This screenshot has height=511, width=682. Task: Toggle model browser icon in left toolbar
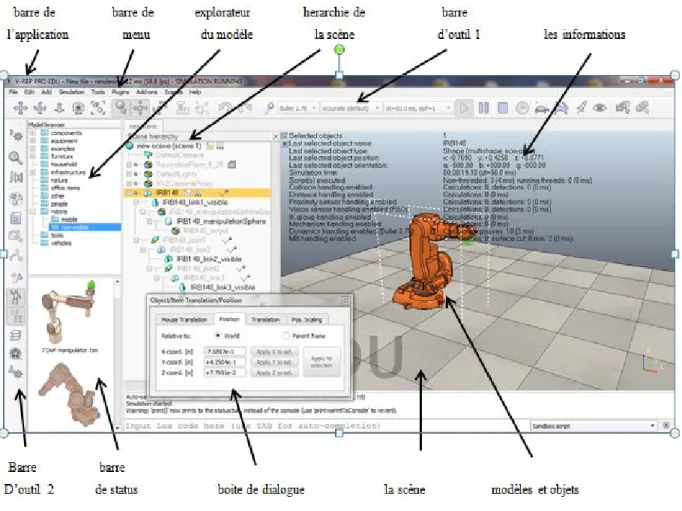tap(16, 297)
